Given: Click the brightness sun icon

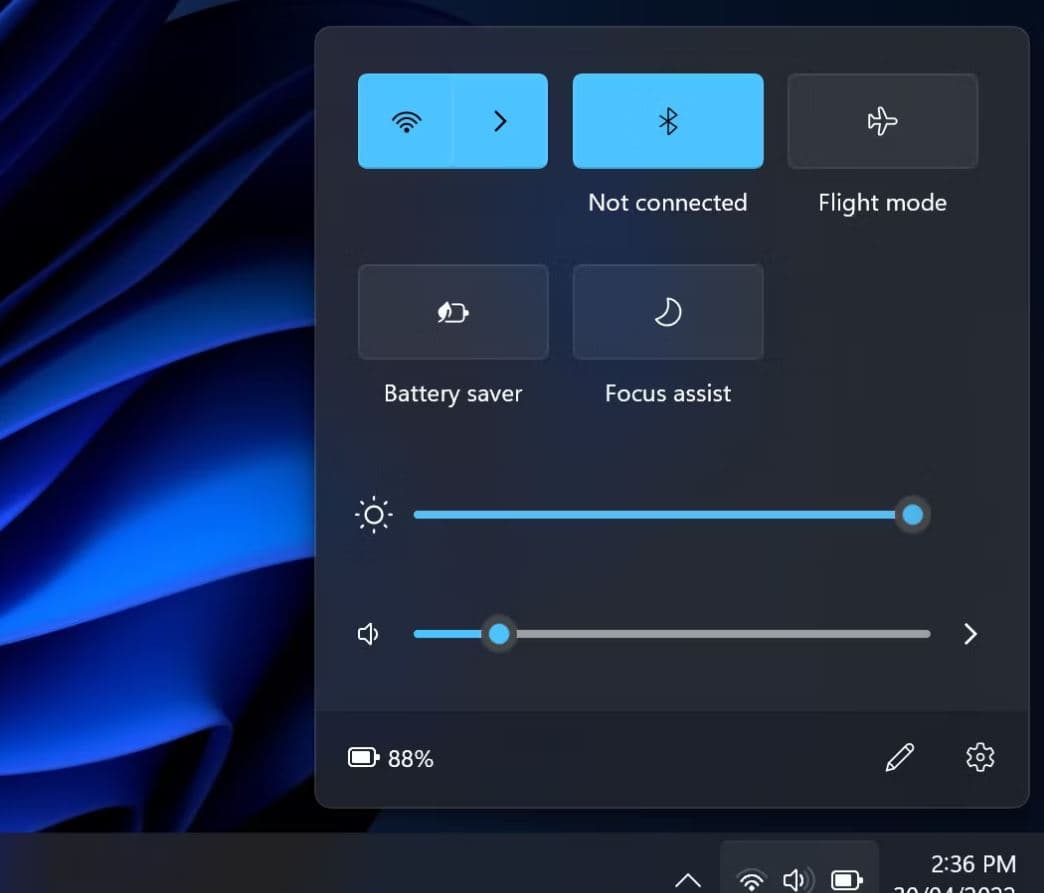Looking at the screenshot, I should click(374, 515).
